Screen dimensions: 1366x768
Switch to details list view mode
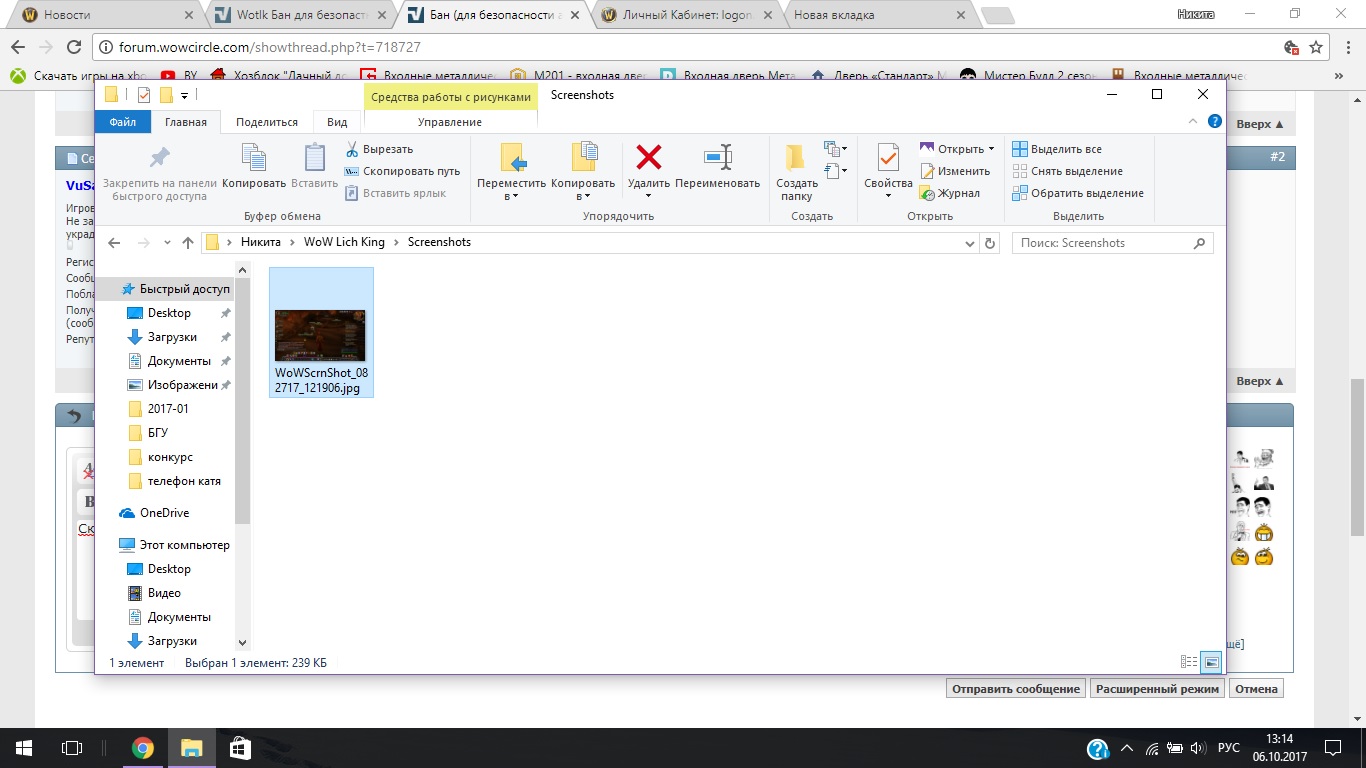click(1189, 662)
